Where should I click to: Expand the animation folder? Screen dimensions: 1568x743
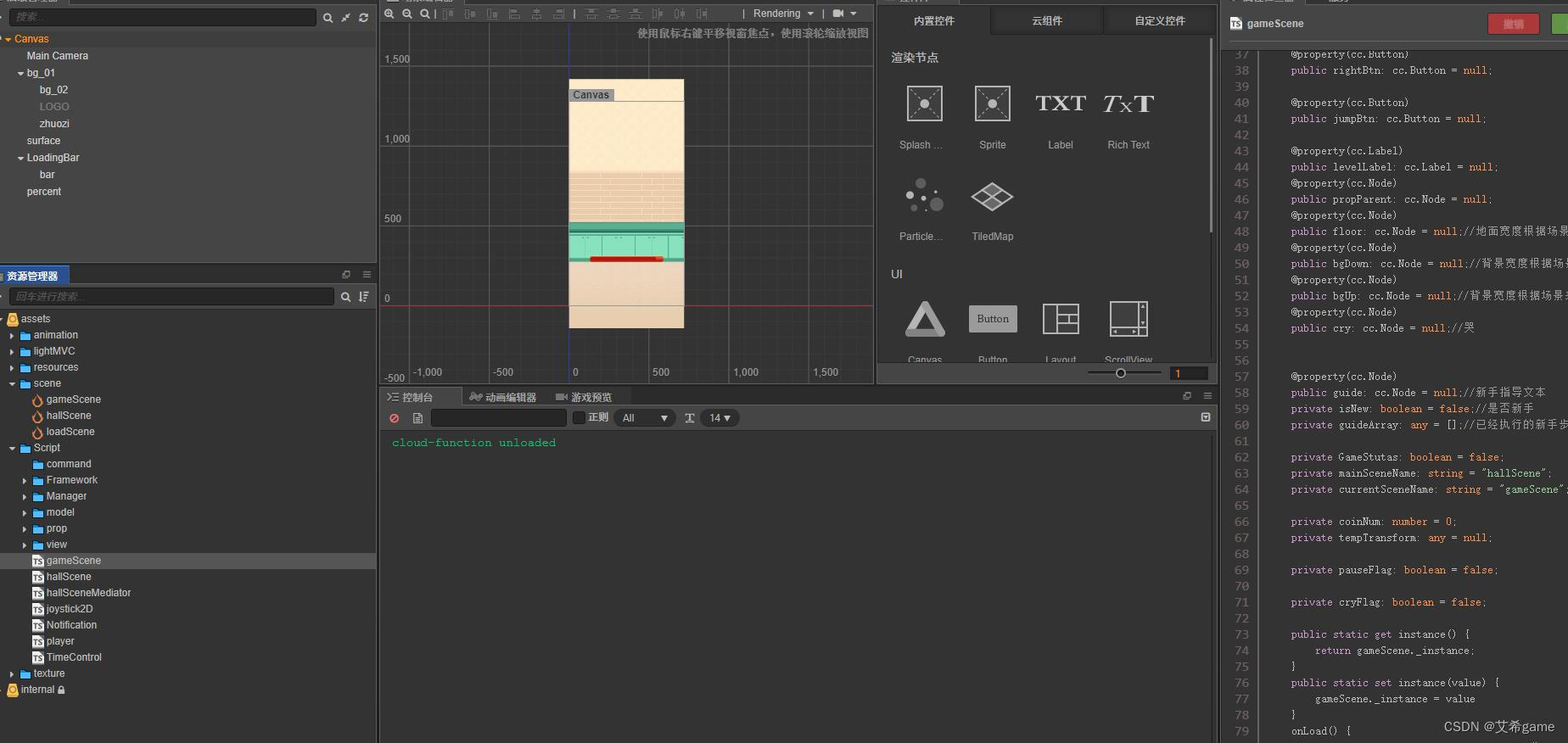(12, 335)
